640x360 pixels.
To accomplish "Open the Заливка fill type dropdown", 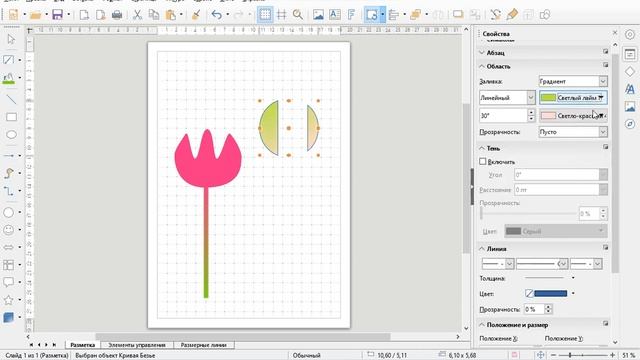I will 573,81.
